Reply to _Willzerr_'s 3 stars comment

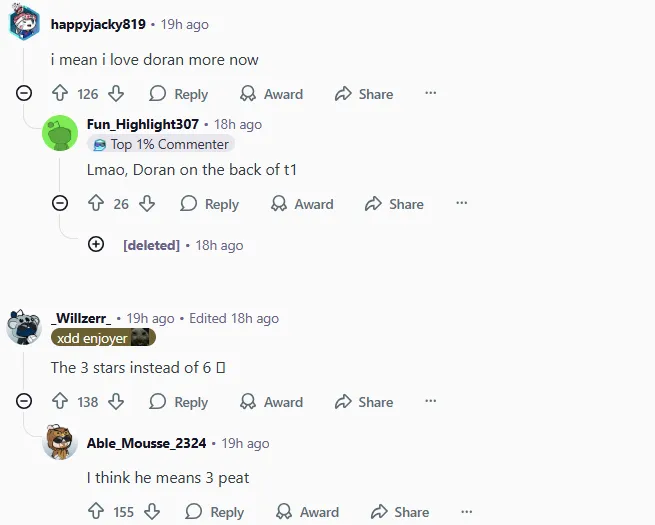[x=179, y=402]
